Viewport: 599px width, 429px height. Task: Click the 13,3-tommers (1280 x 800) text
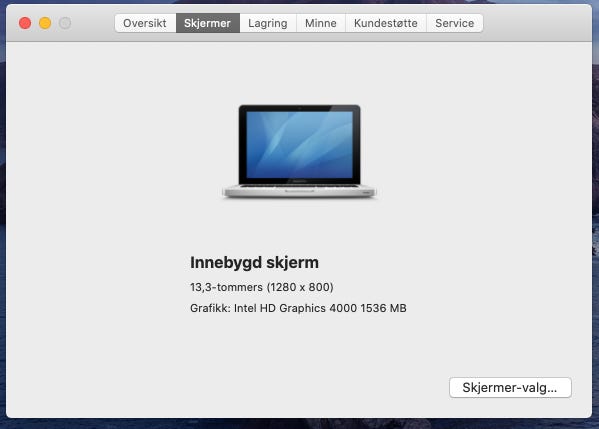point(262,287)
